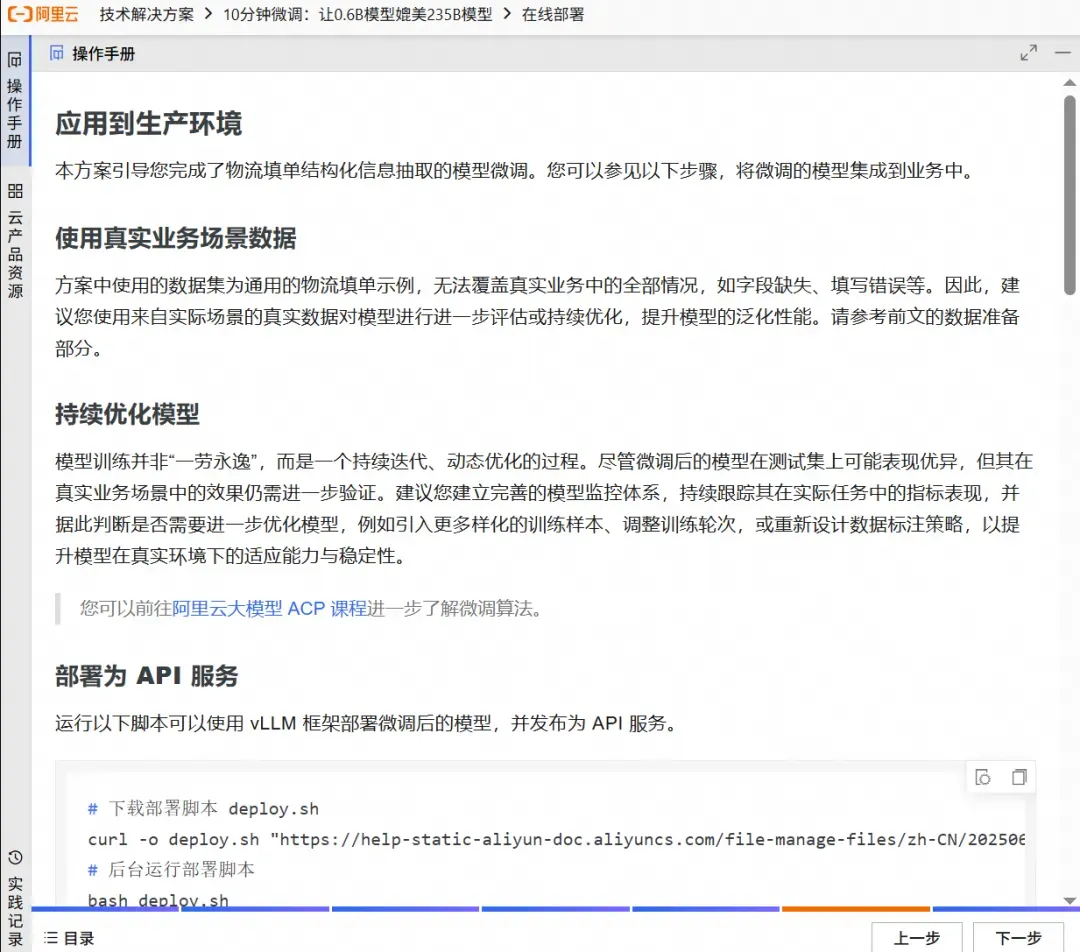Collapse the 操作手册 panel with the dash icon
1080x952 pixels.
point(1063,53)
